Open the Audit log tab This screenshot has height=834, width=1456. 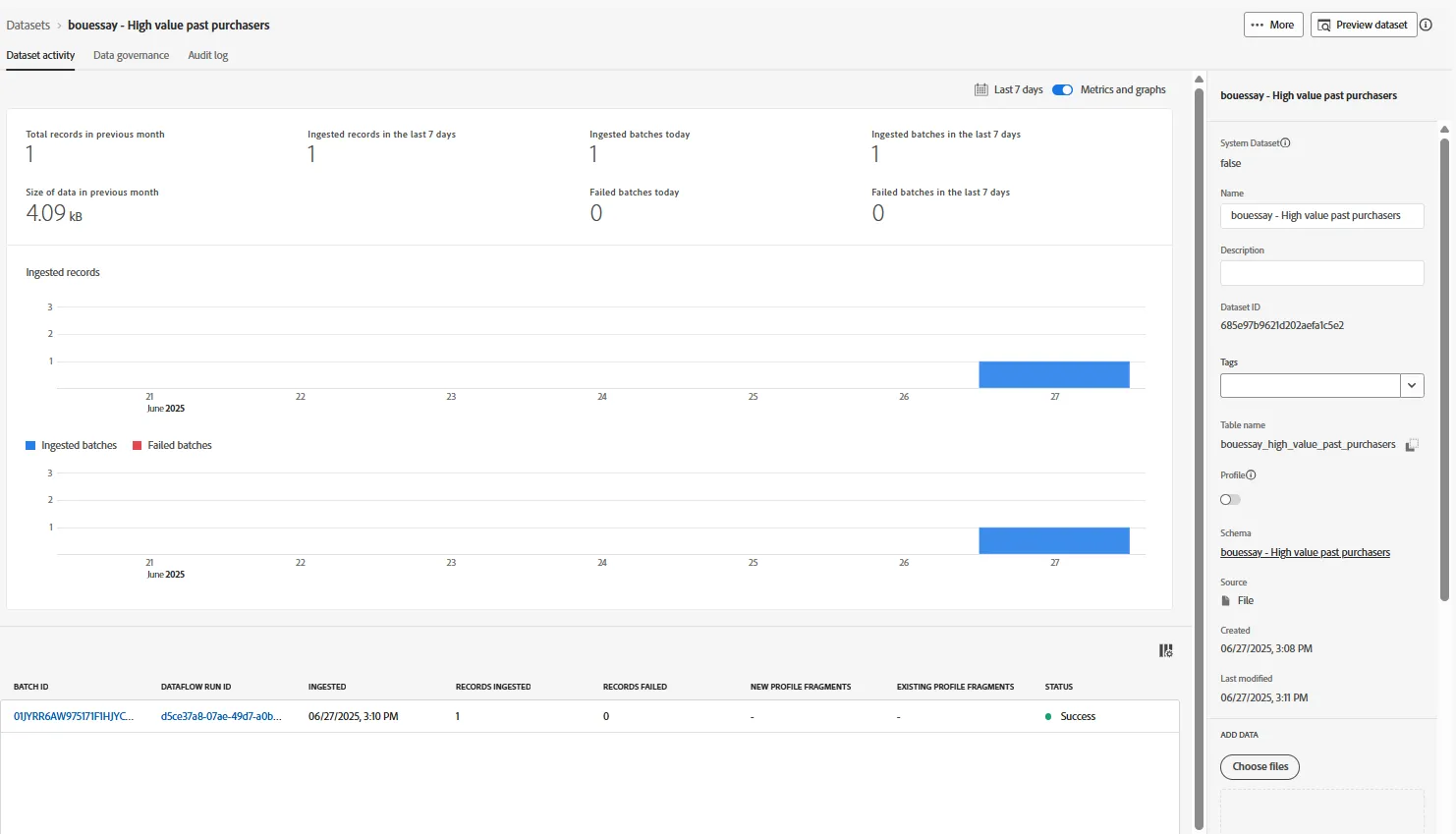pyautogui.click(x=208, y=55)
